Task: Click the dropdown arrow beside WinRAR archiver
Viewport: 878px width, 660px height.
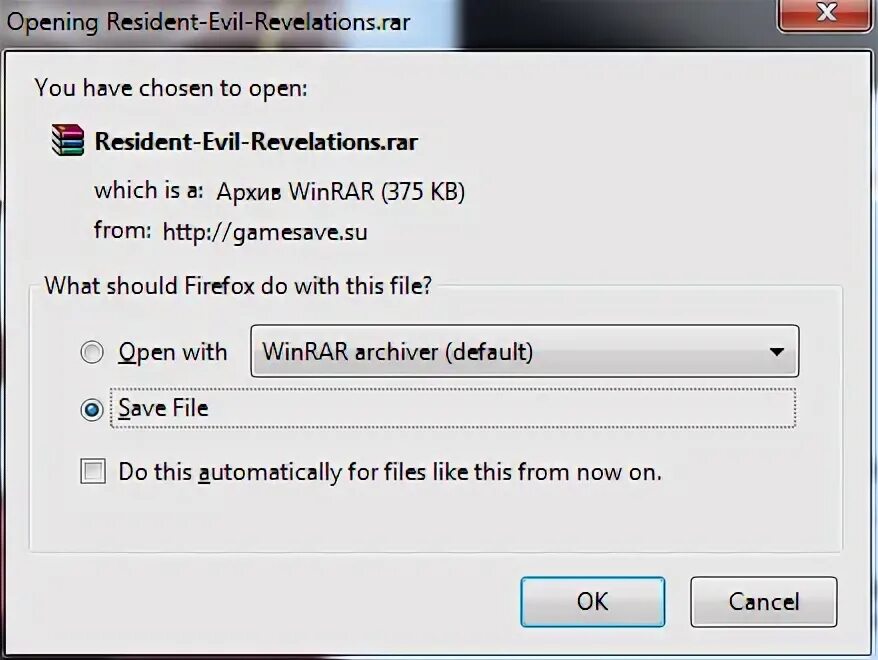Action: (x=776, y=352)
